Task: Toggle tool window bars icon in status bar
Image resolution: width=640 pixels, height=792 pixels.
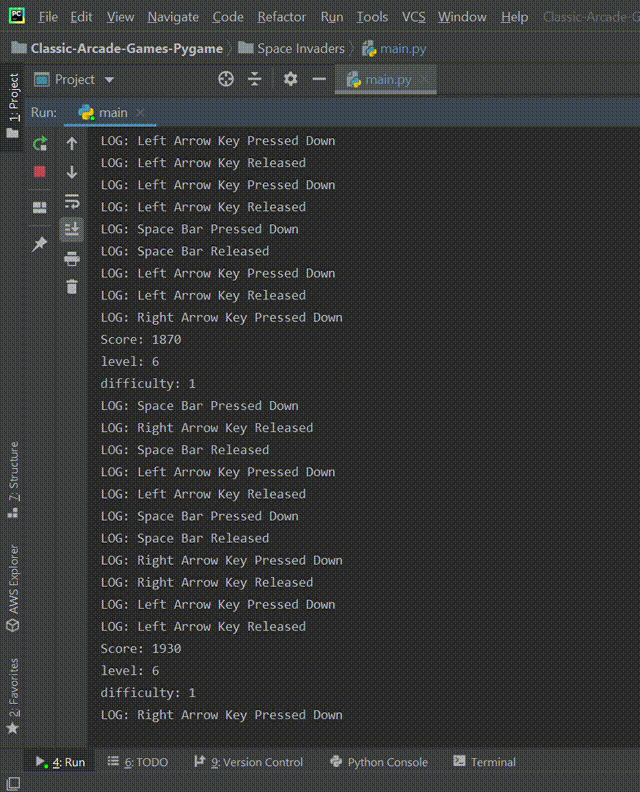Action: pyautogui.click(x=13, y=783)
